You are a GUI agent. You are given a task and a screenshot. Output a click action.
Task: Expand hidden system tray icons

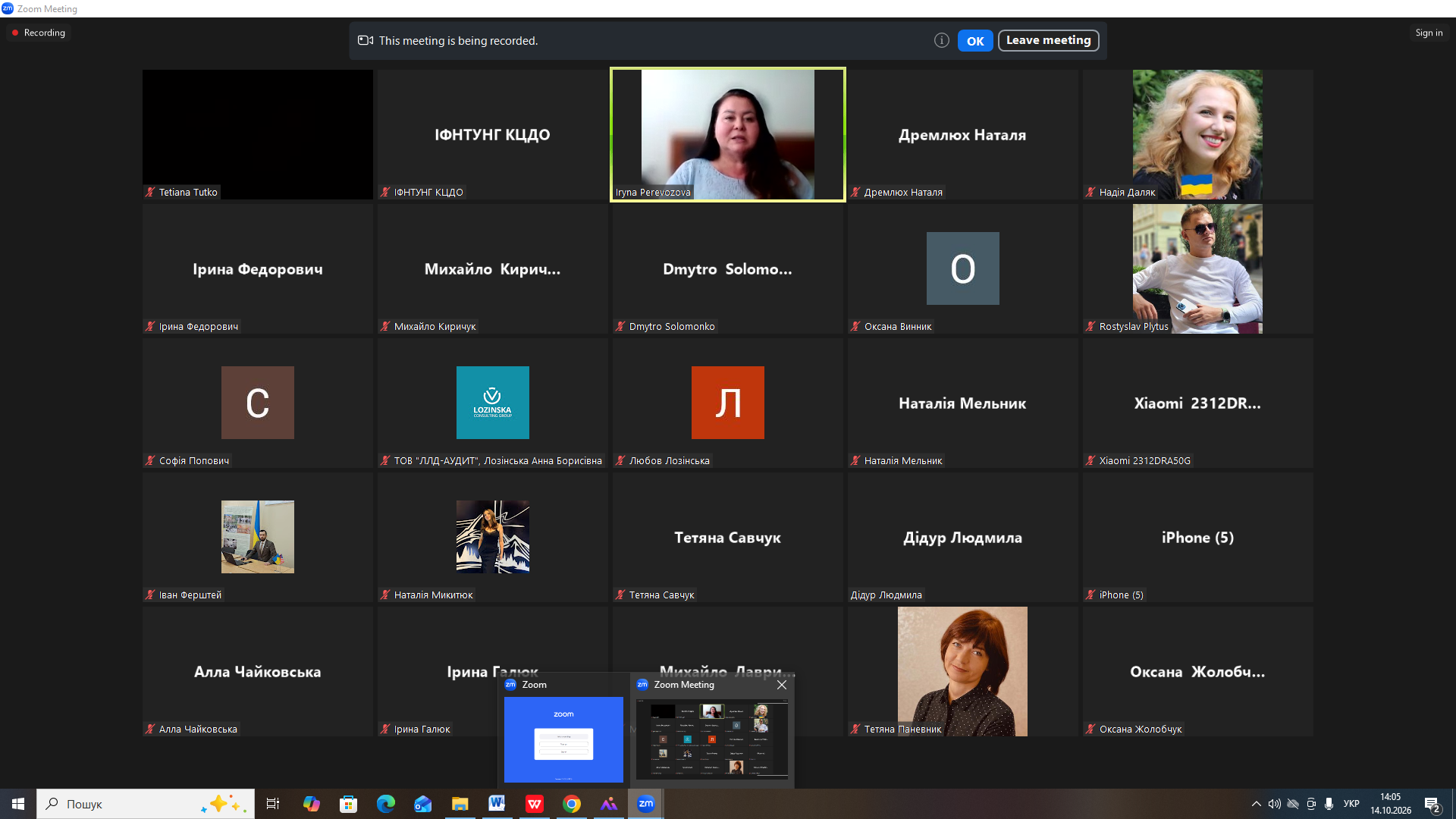(1257, 804)
